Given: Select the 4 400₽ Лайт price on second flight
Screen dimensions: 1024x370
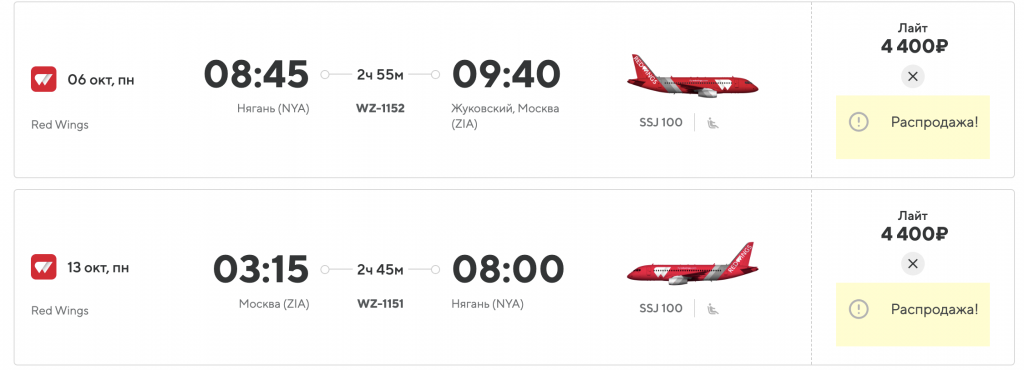Looking at the screenshot, I should pos(914,234).
